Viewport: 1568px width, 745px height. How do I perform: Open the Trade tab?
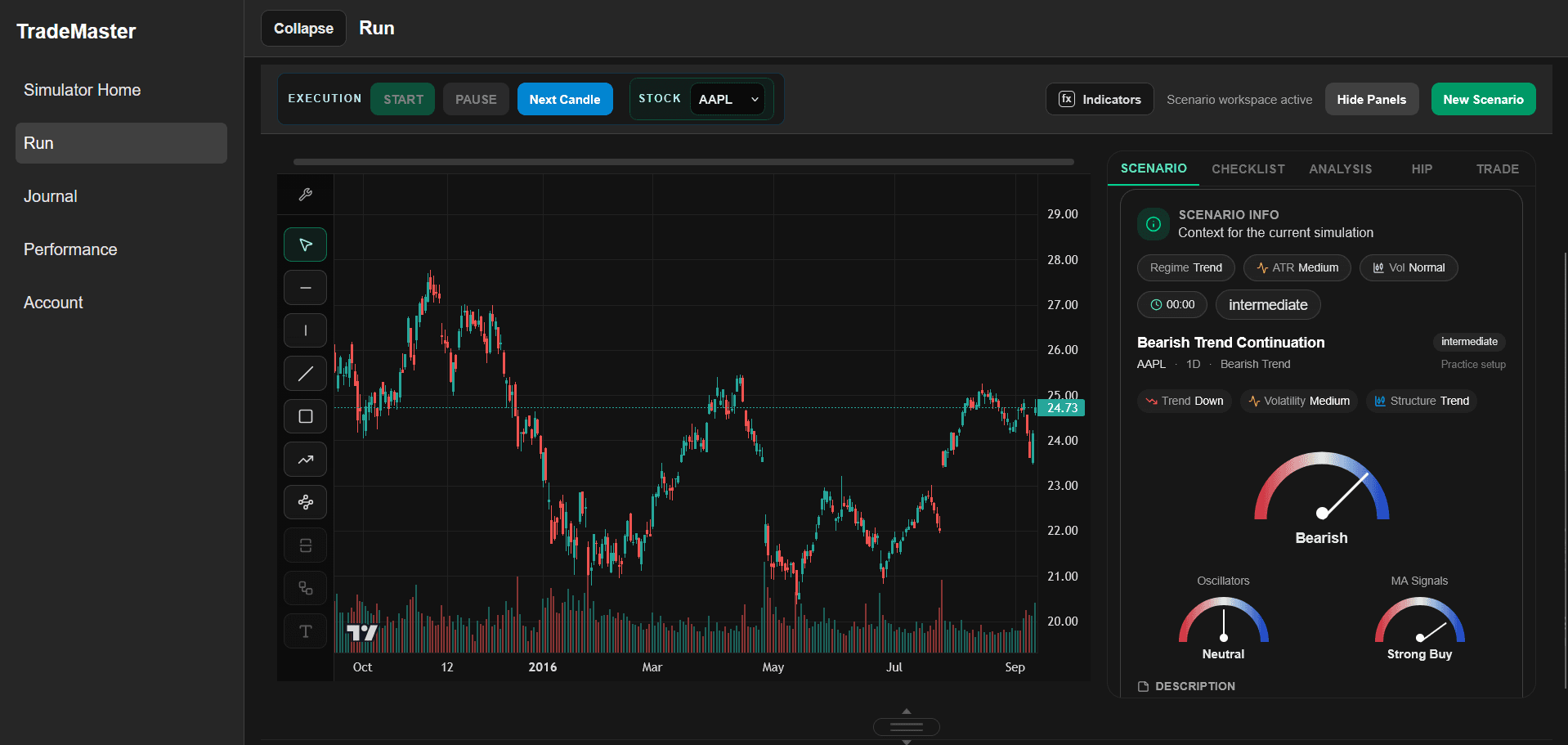click(1498, 169)
